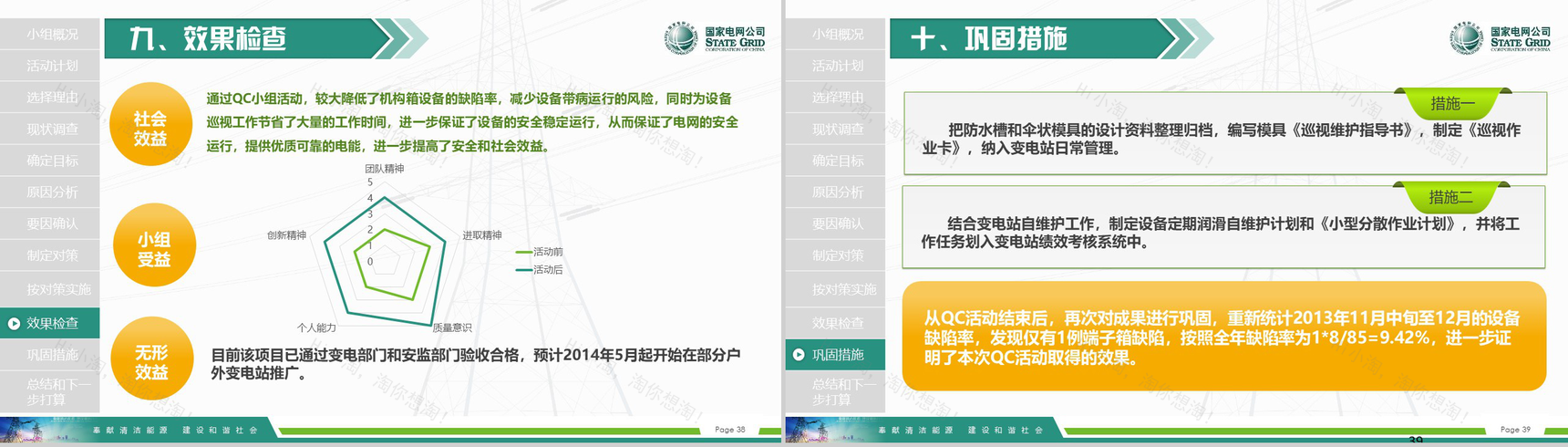Open 活动计划 in the Page 39 slide sidebar
1568x447 pixels.
pos(835,66)
